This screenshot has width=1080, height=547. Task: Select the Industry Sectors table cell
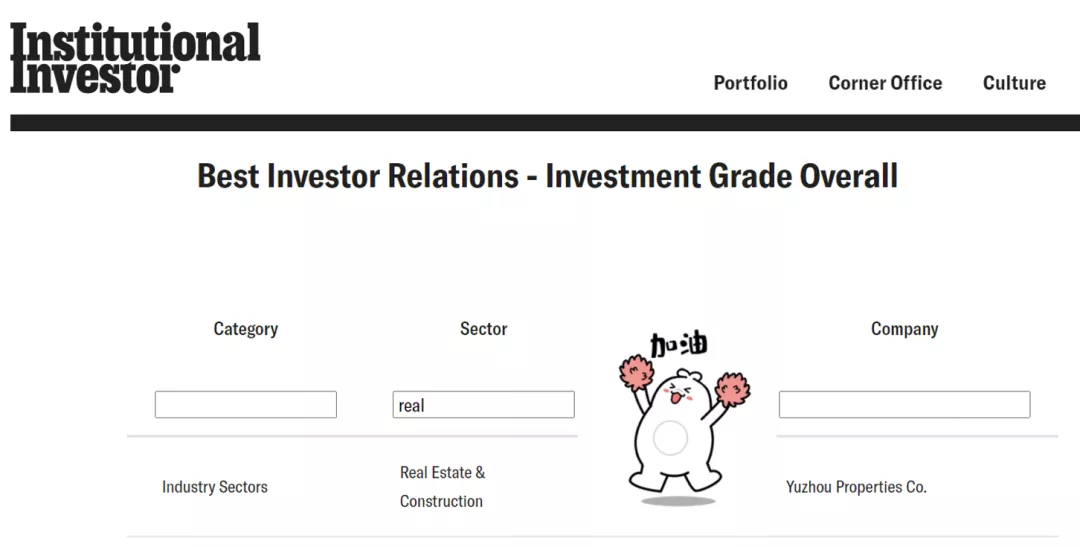tap(215, 487)
